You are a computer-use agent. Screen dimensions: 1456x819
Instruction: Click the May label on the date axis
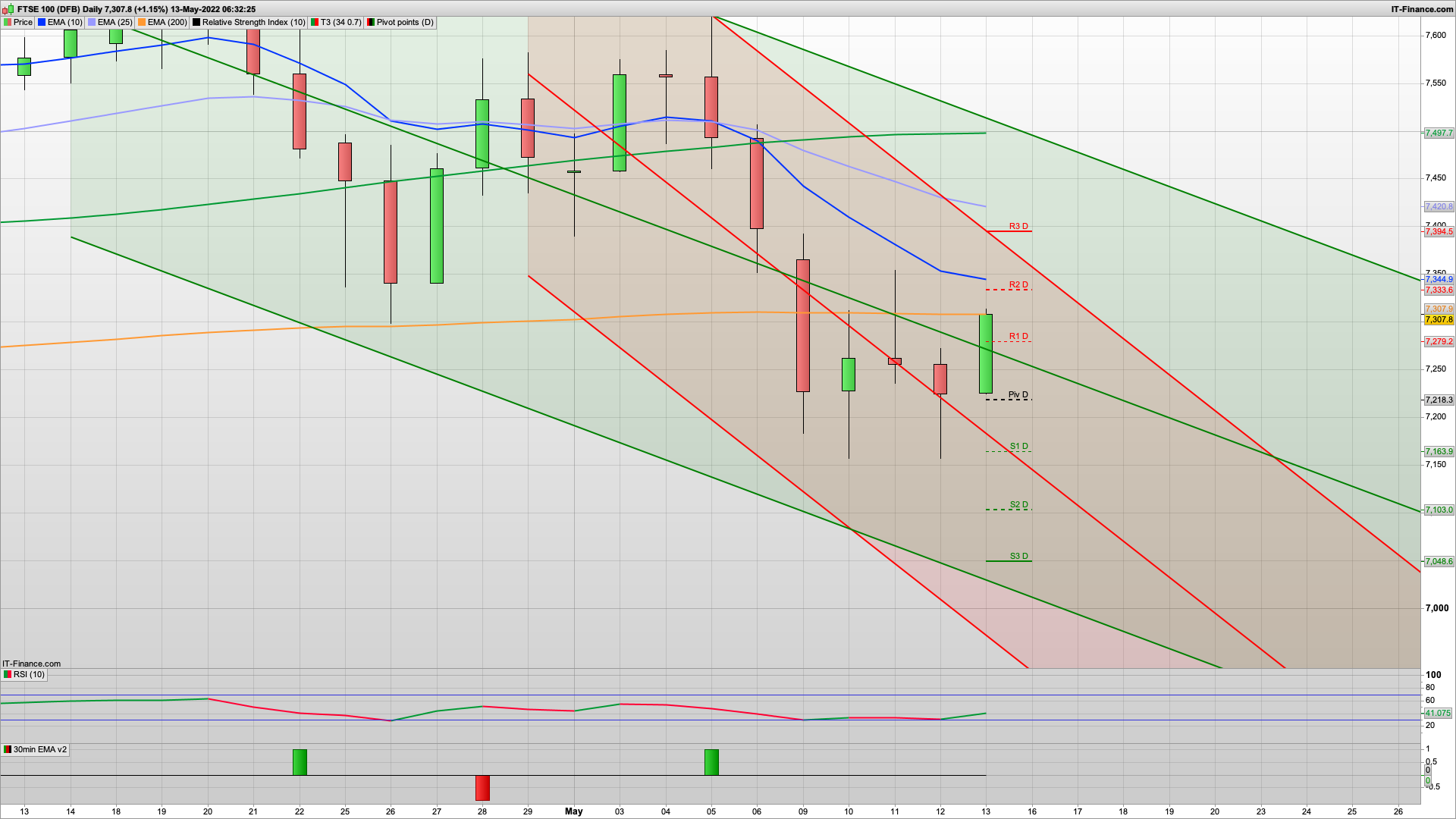click(x=574, y=811)
